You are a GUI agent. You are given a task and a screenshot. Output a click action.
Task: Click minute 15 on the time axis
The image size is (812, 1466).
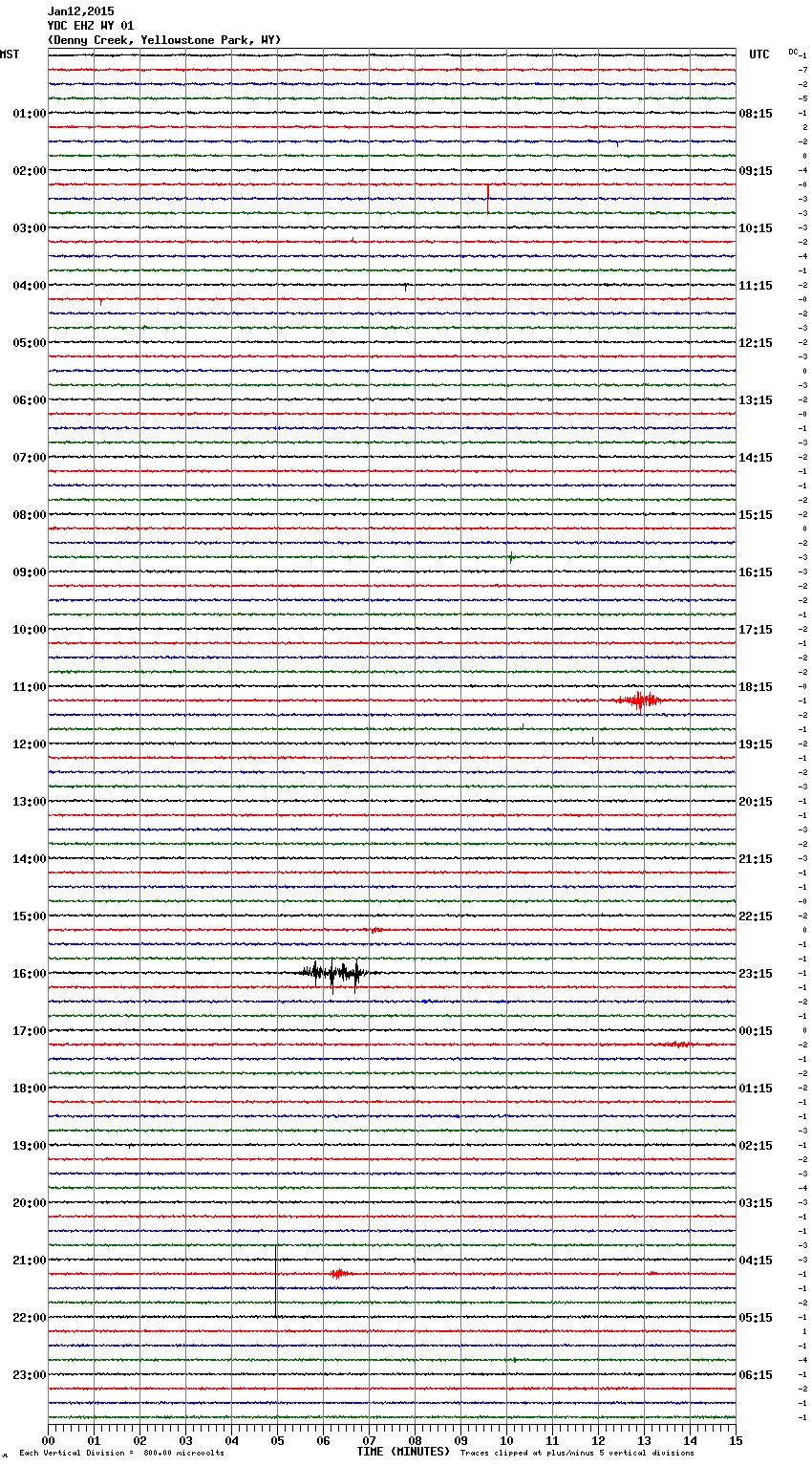(736, 1440)
